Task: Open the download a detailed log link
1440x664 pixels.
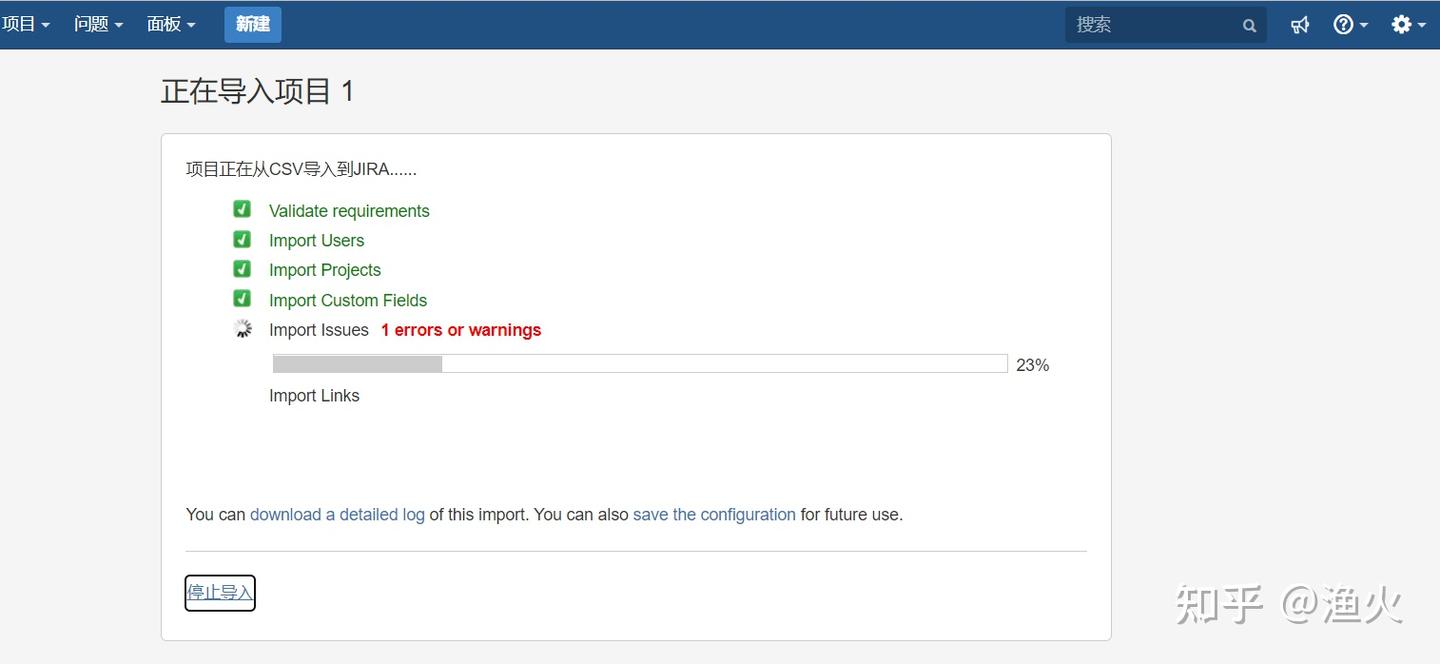Action: (337, 515)
